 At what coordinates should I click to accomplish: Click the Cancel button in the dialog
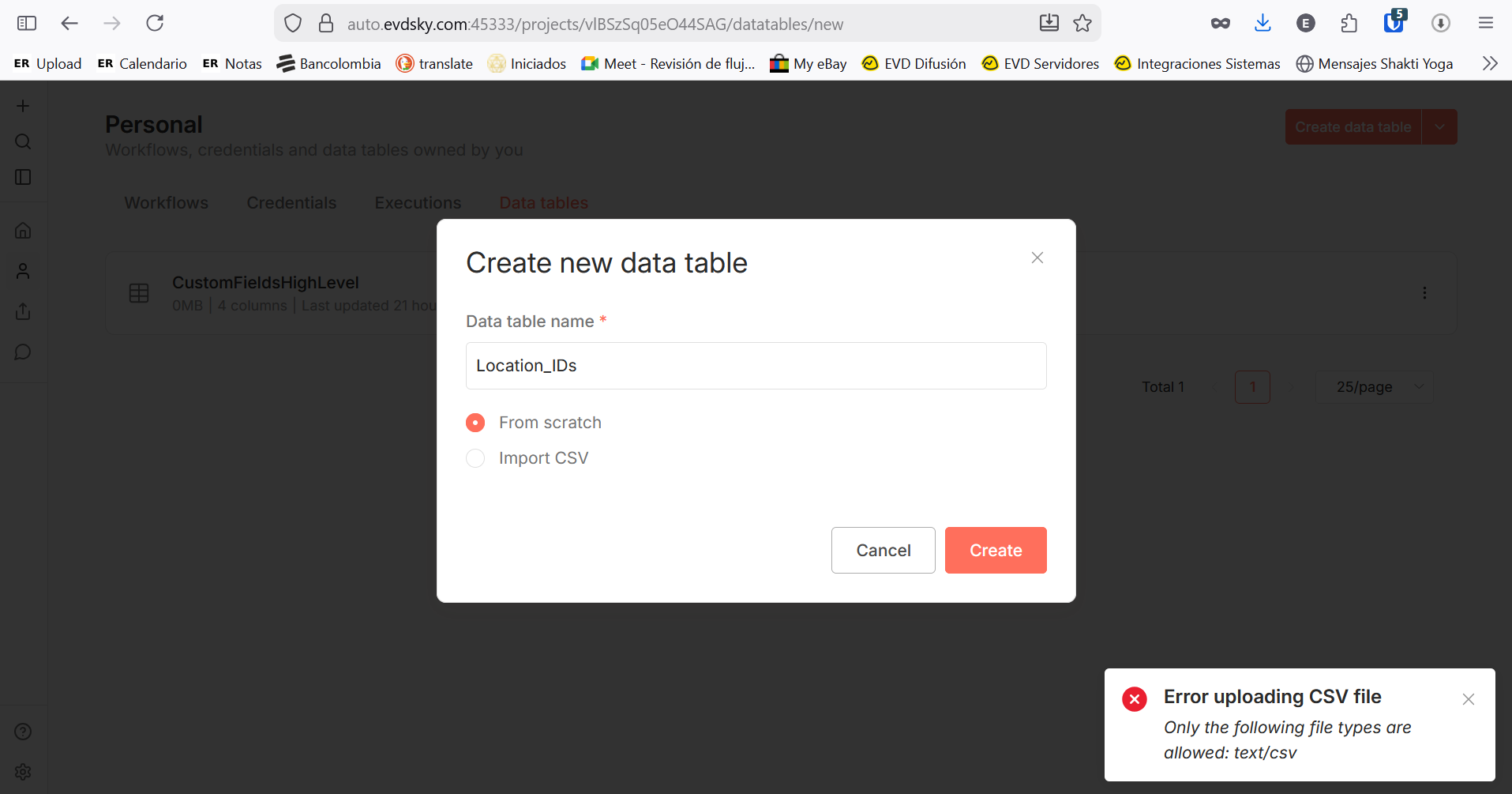tap(883, 550)
